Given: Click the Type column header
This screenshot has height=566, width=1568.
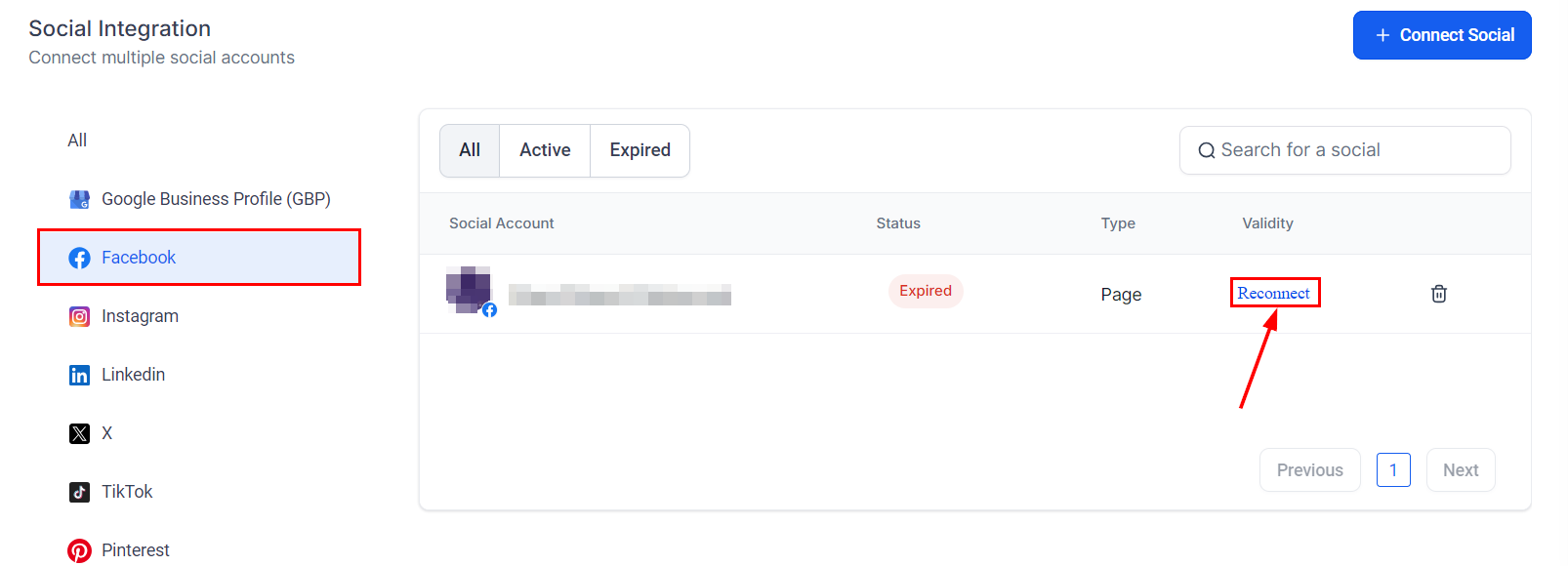Looking at the screenshot, I should click(1118, 223).
